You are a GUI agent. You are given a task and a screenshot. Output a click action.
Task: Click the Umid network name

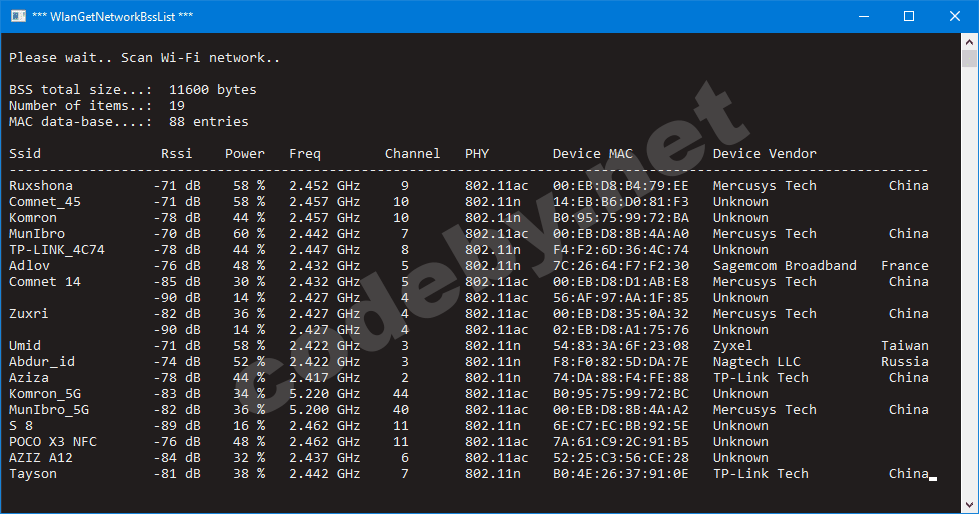tap(25, 345)
